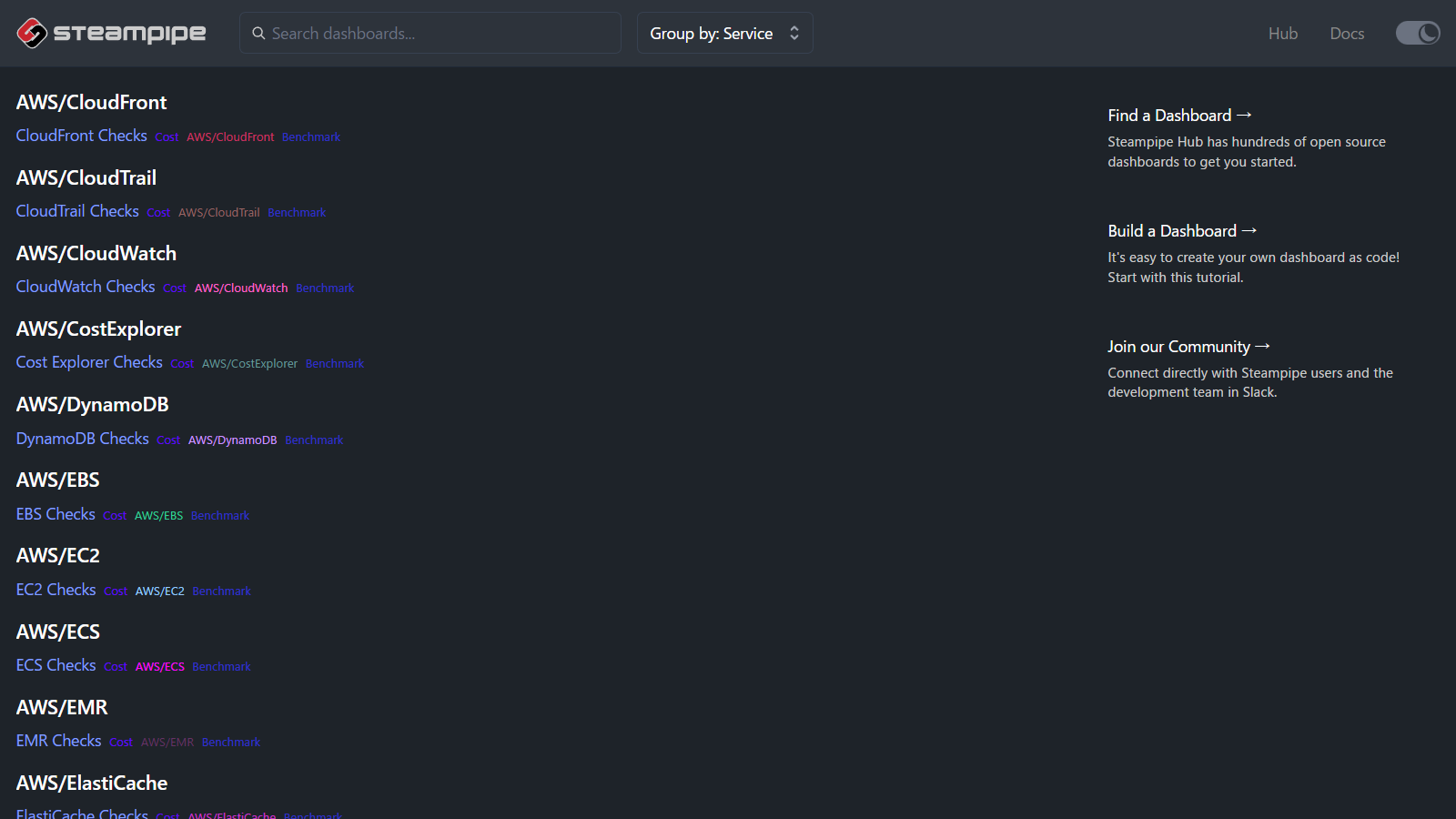
Task: Click the AWS/ECS pink tag
Action: [159, 667]
